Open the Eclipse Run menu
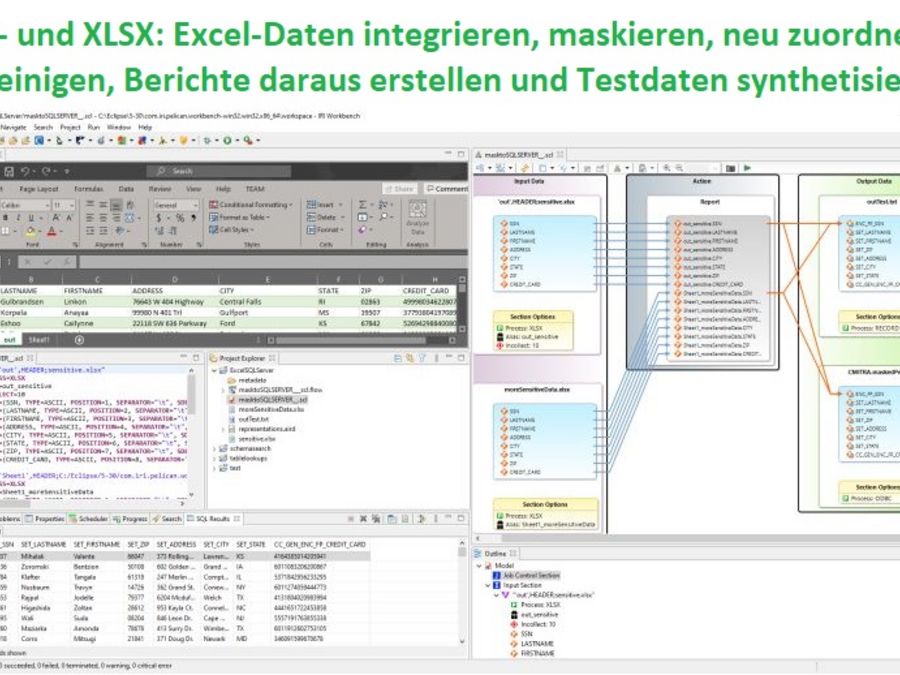Screen dimensions: 900x675 click(x=94, y=127)
